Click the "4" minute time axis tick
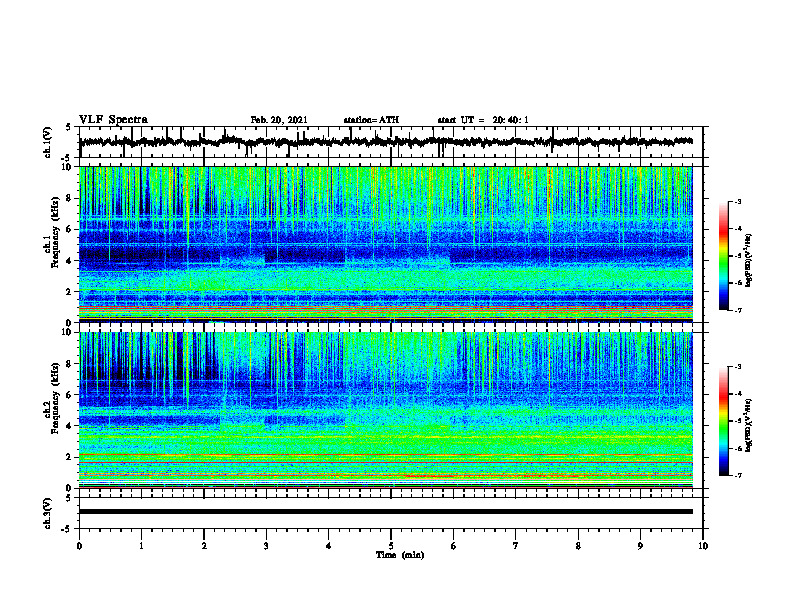The height and width of the screenshot is (612, 792). pyautogui.click(x=329, y=546)
